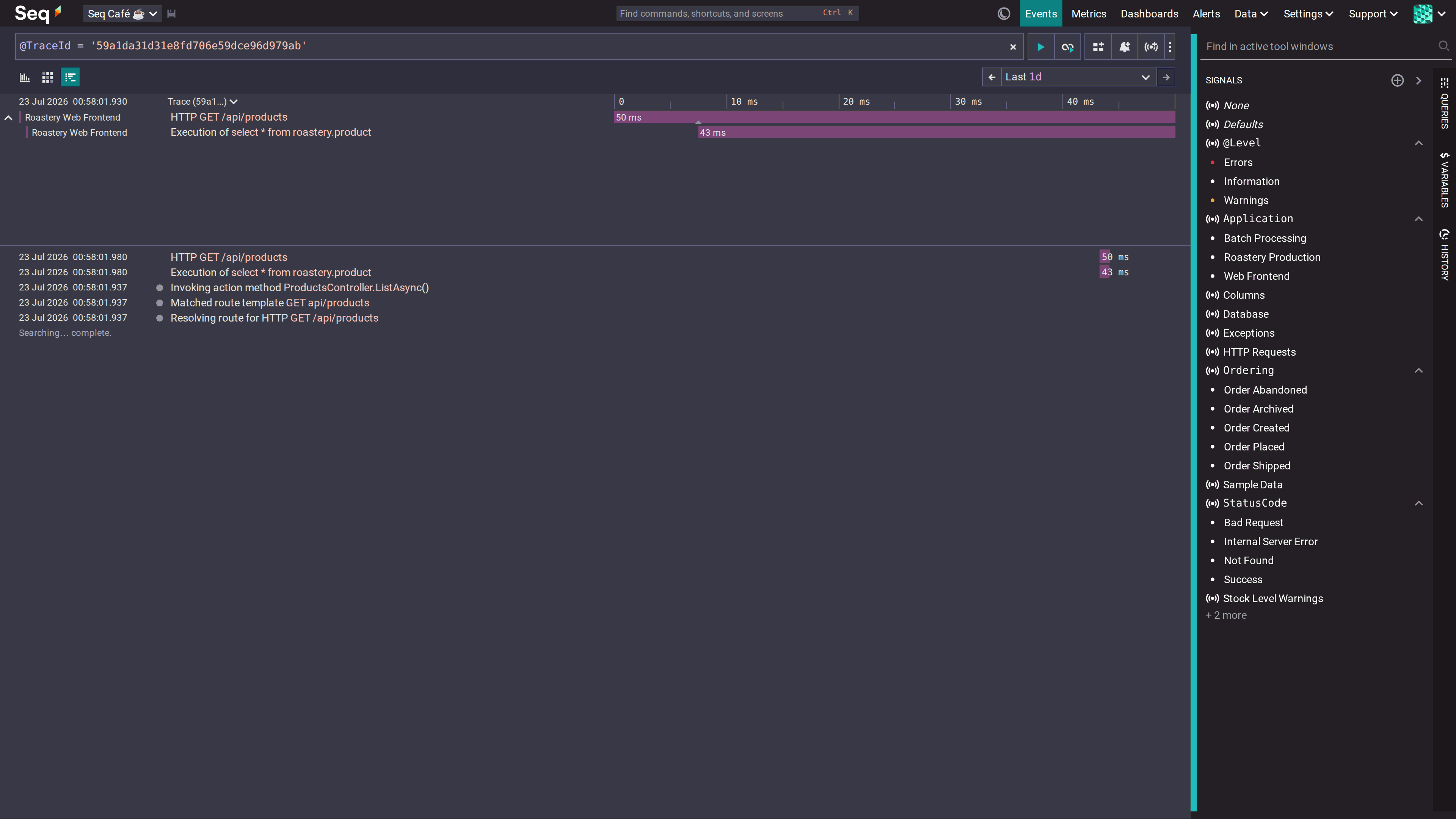
Task: Toggle the Internal Server Error signal
Action: pos(1270,541)
